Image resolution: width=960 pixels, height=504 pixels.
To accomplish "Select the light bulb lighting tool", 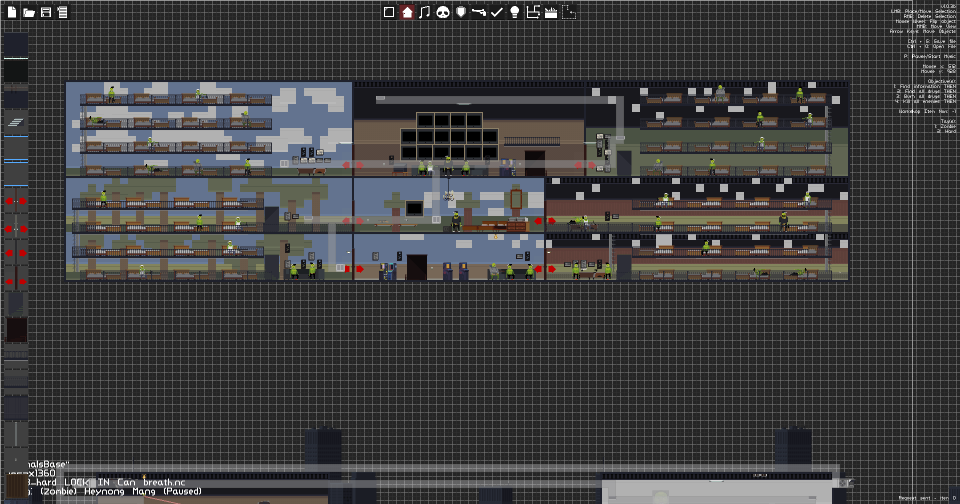I will [515, 12].
